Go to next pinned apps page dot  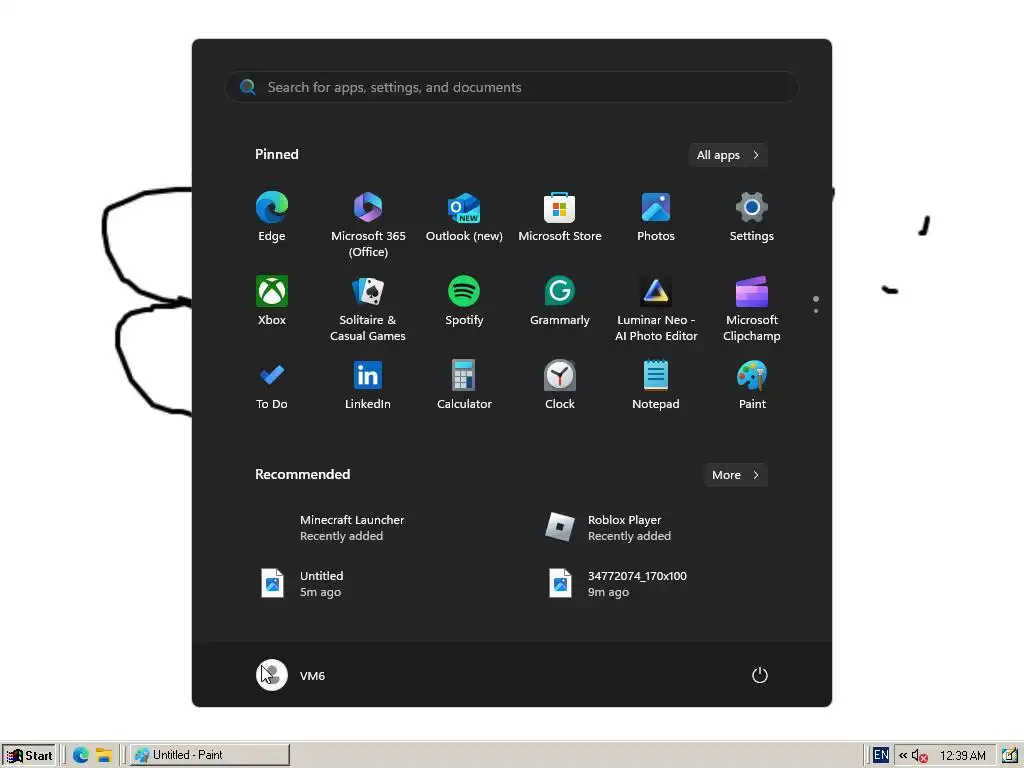coord(816,311)
